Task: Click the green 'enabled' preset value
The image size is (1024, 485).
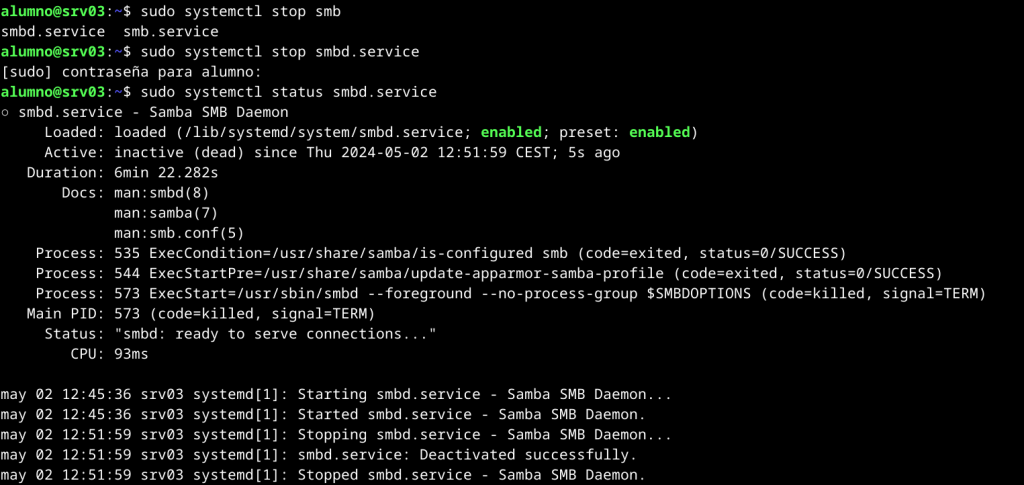Action: click(659, 132)
